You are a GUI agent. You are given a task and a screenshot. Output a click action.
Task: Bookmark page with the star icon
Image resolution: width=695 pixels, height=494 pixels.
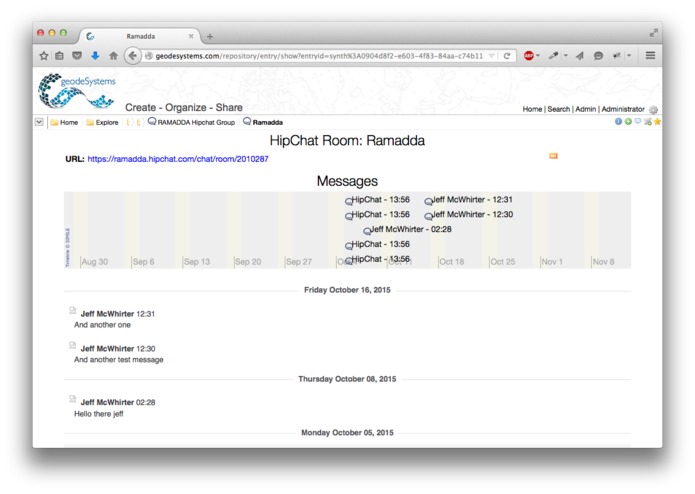[43, 56]
